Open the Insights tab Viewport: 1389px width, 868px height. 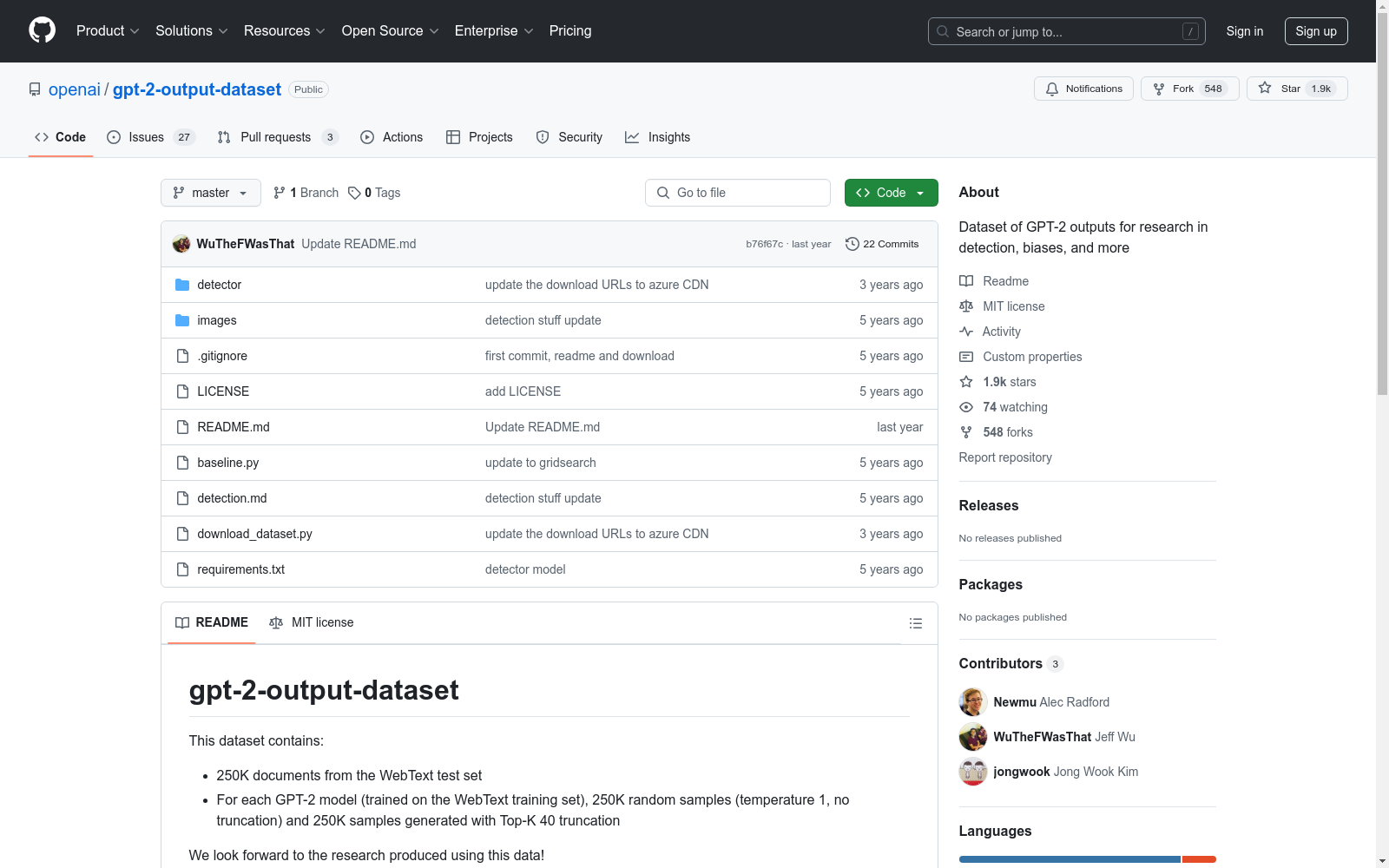coord(658,137)
